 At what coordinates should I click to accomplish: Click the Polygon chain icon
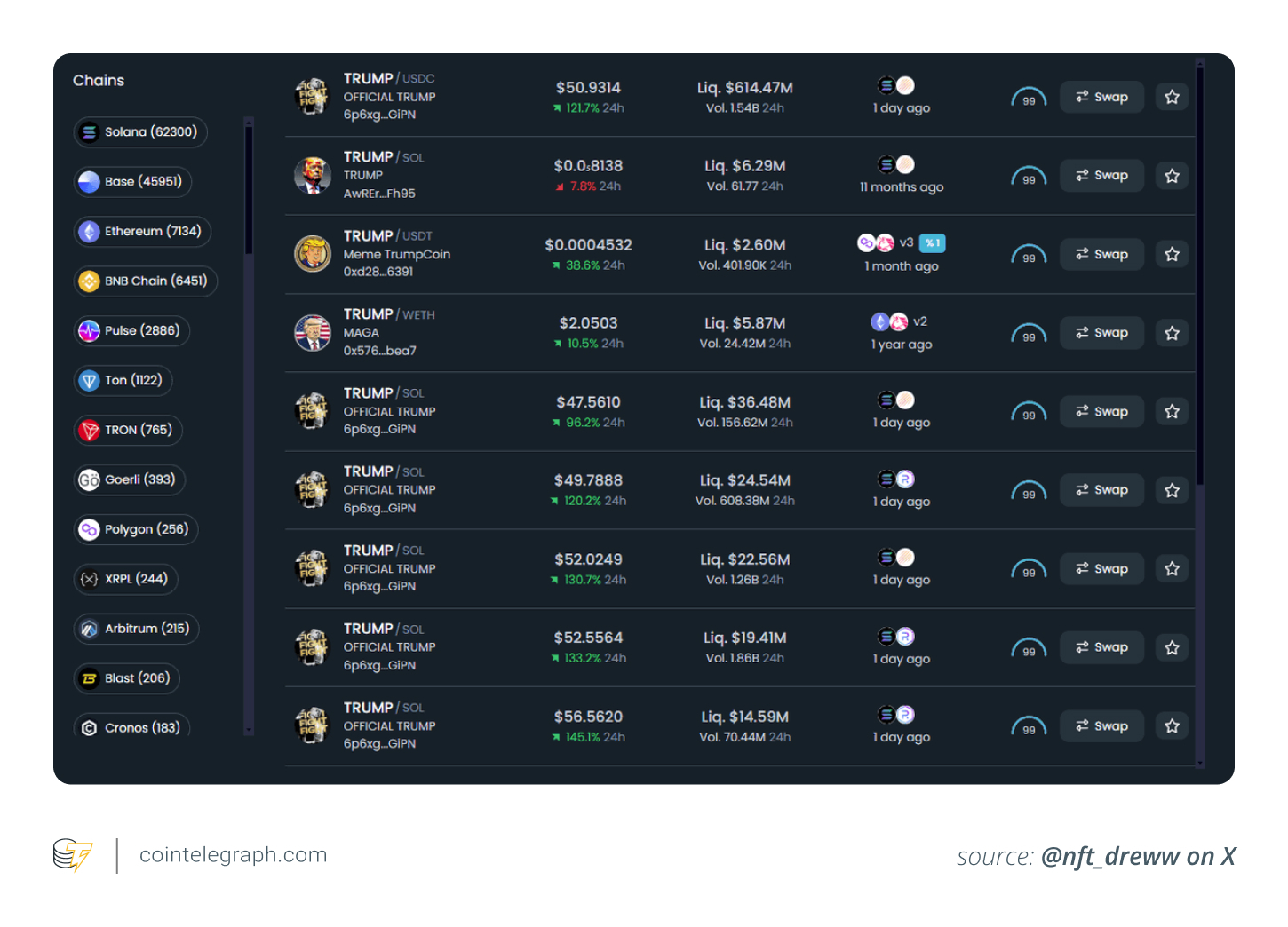(x=89, y=530)
